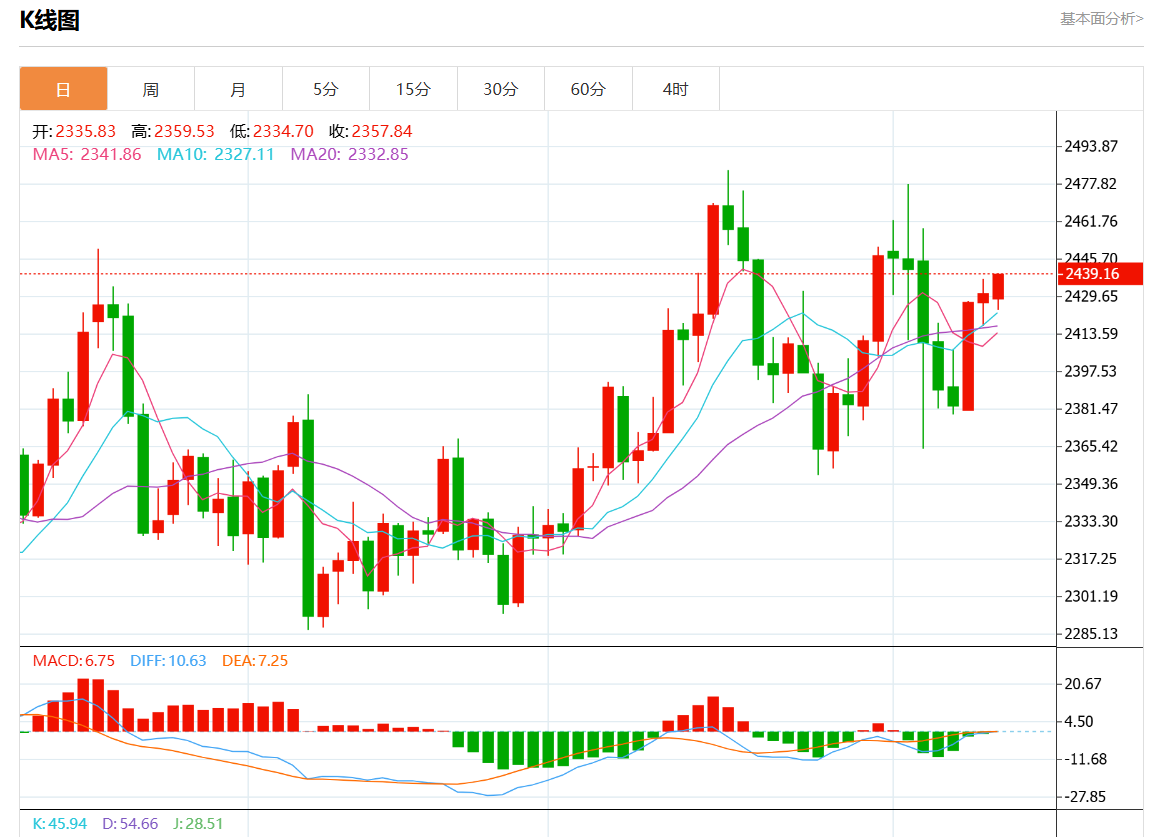Screen dimensions: 1161x837
Task: Click the 4.50 MACD axis label
Action: coord(1079,721)
